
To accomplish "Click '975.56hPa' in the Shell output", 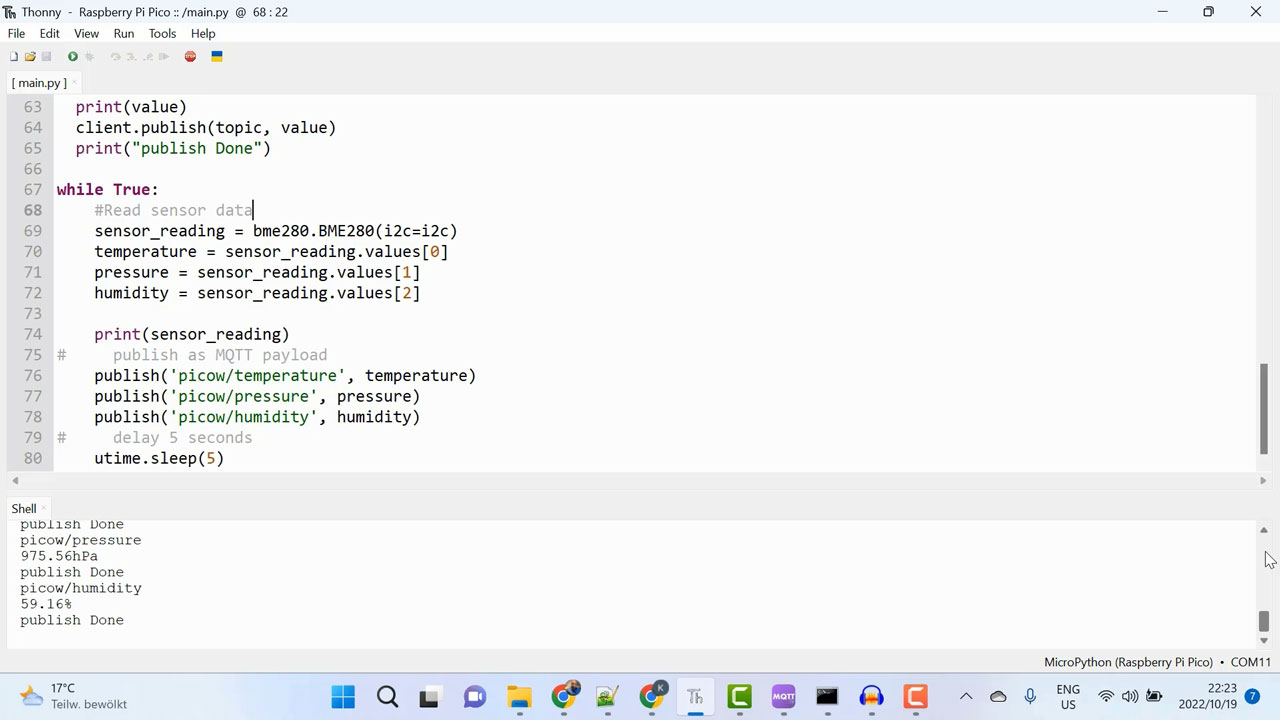I will coord(59,556).
